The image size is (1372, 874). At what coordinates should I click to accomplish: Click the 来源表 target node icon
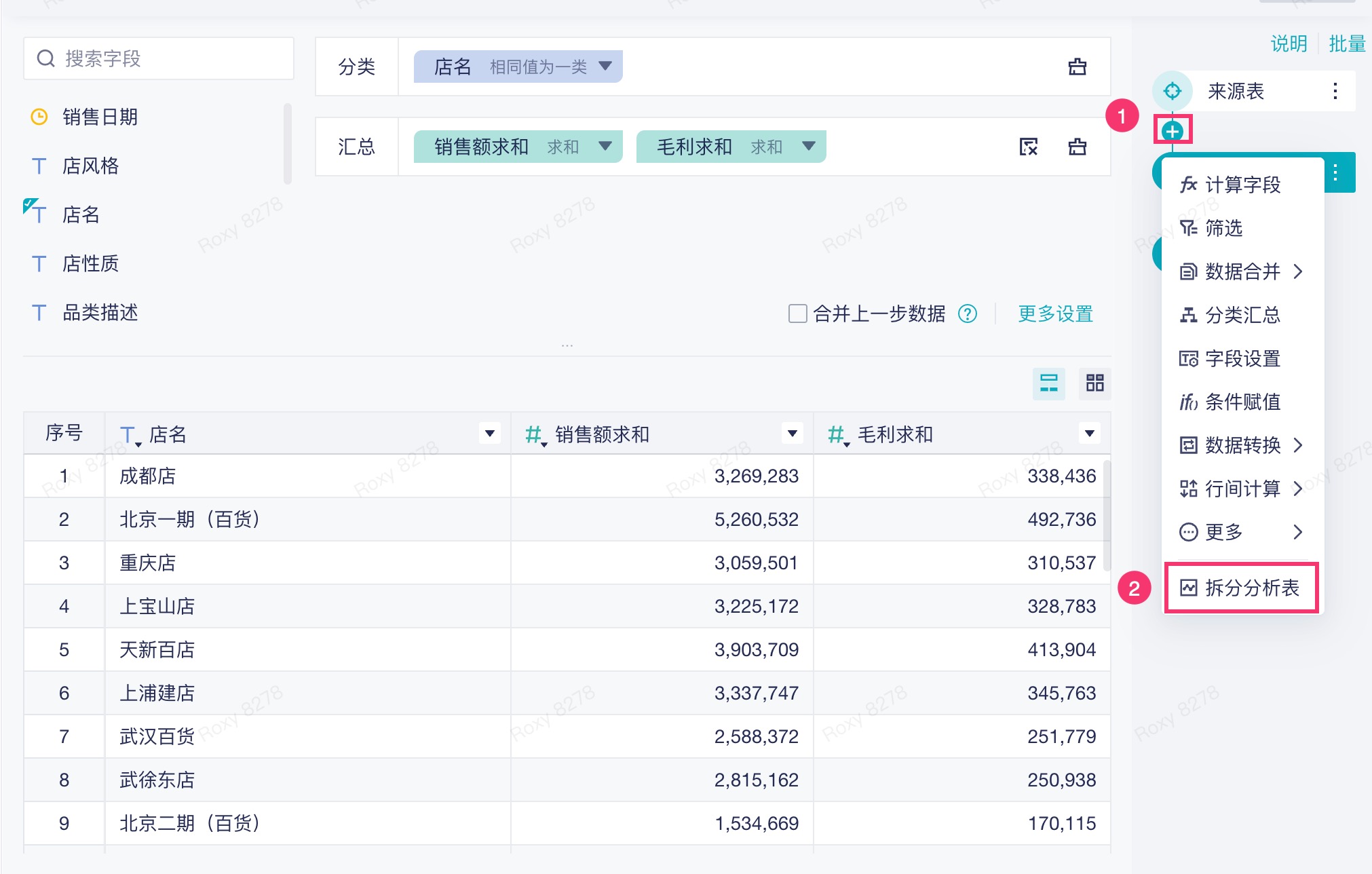(x=1172, y=91)
